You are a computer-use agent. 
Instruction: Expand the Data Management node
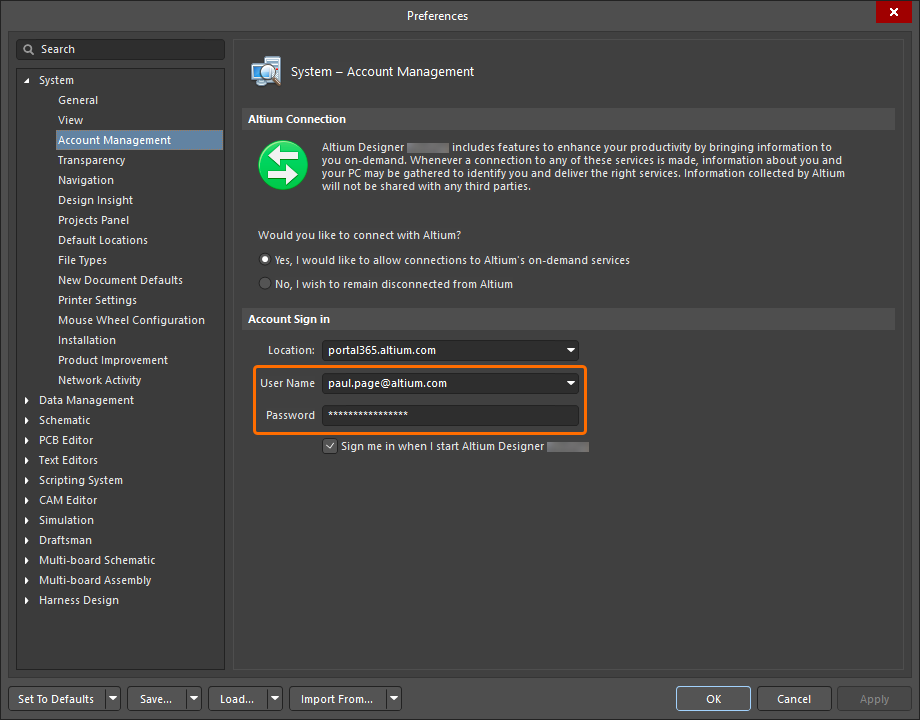[x=26, y=400]
